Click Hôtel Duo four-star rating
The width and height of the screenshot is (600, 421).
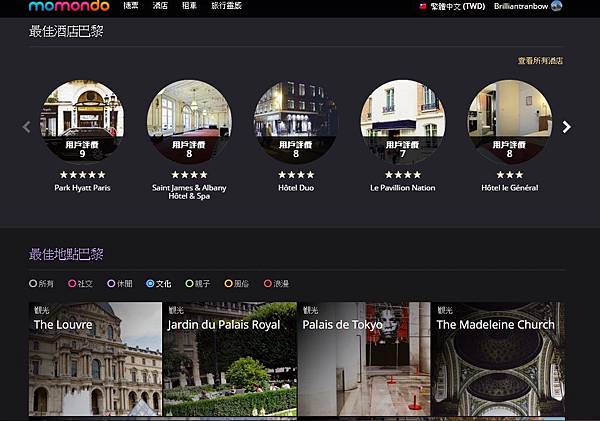tap(296, 175)
